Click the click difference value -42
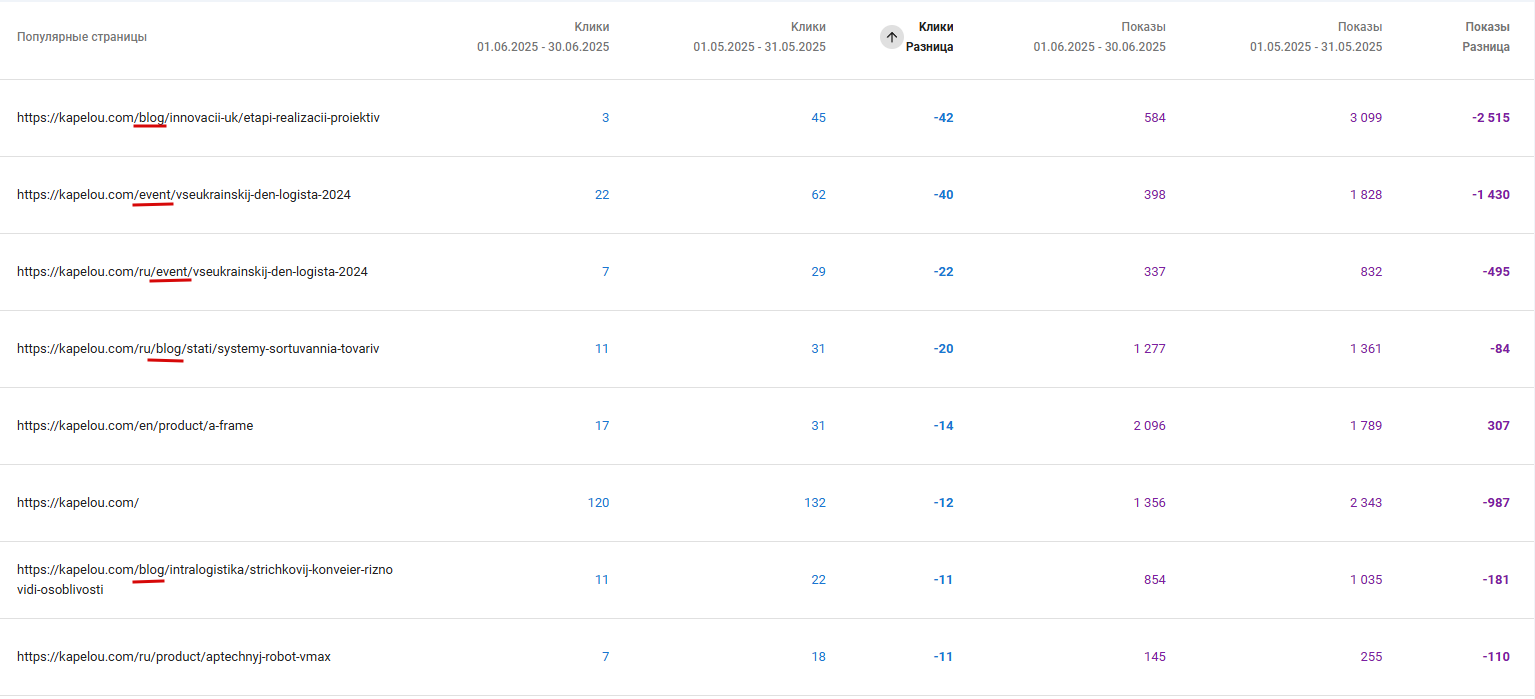The height and width of the screenshot is (699, 1535). (x=943, y=118)
